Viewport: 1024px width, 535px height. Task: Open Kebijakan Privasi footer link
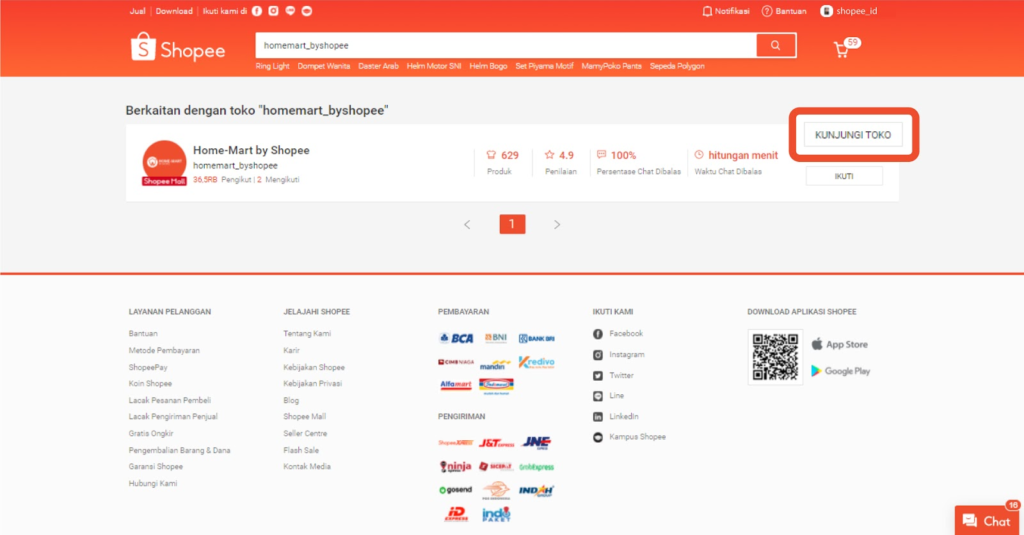pyautogui.click(x=312, y=384)
